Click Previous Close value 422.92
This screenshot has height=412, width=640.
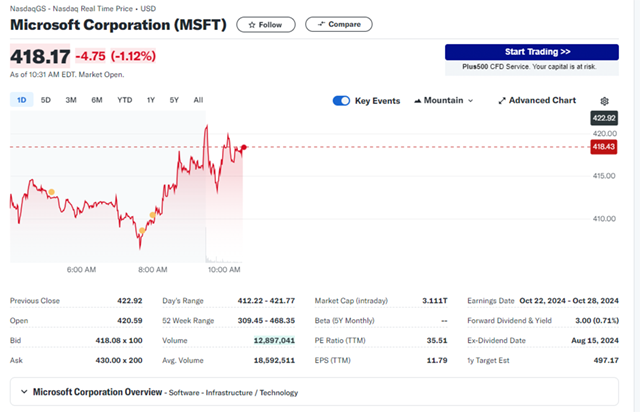point(130,301)
